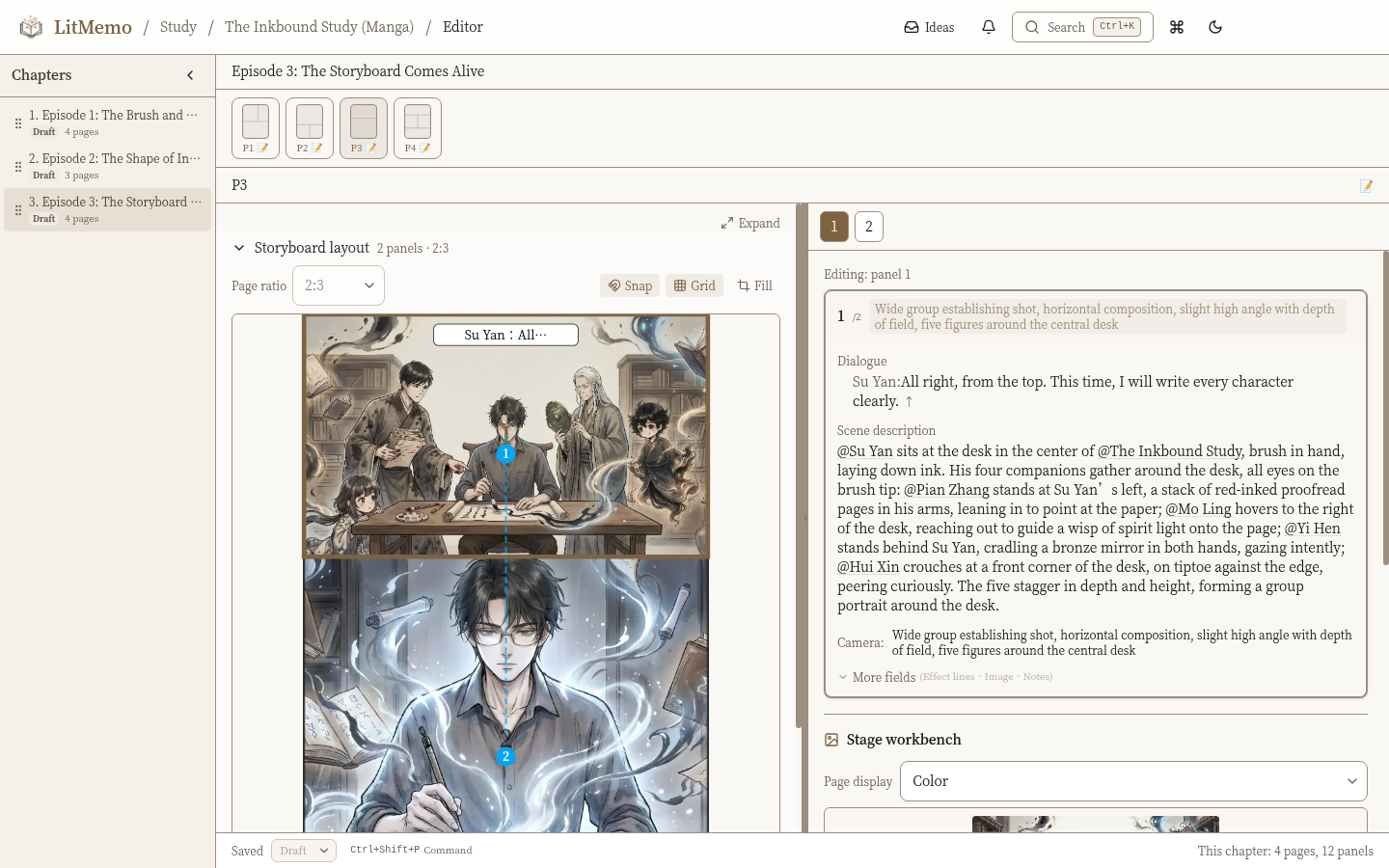The width and height of the screenshot is (1389, 868).
Task: Click the Editor breadcrumb
Action: (463, 27)
